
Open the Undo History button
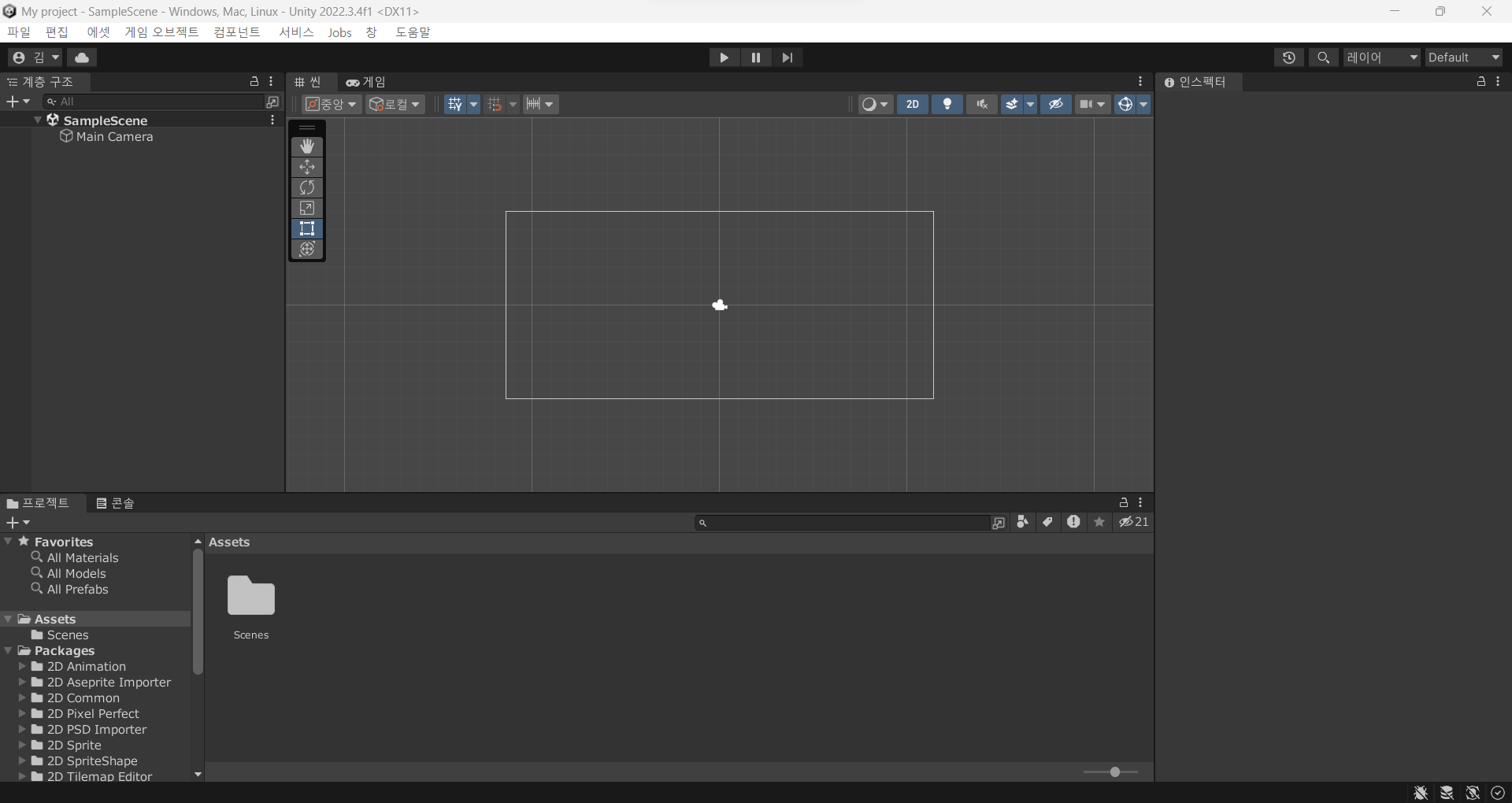coord(1288,57)
